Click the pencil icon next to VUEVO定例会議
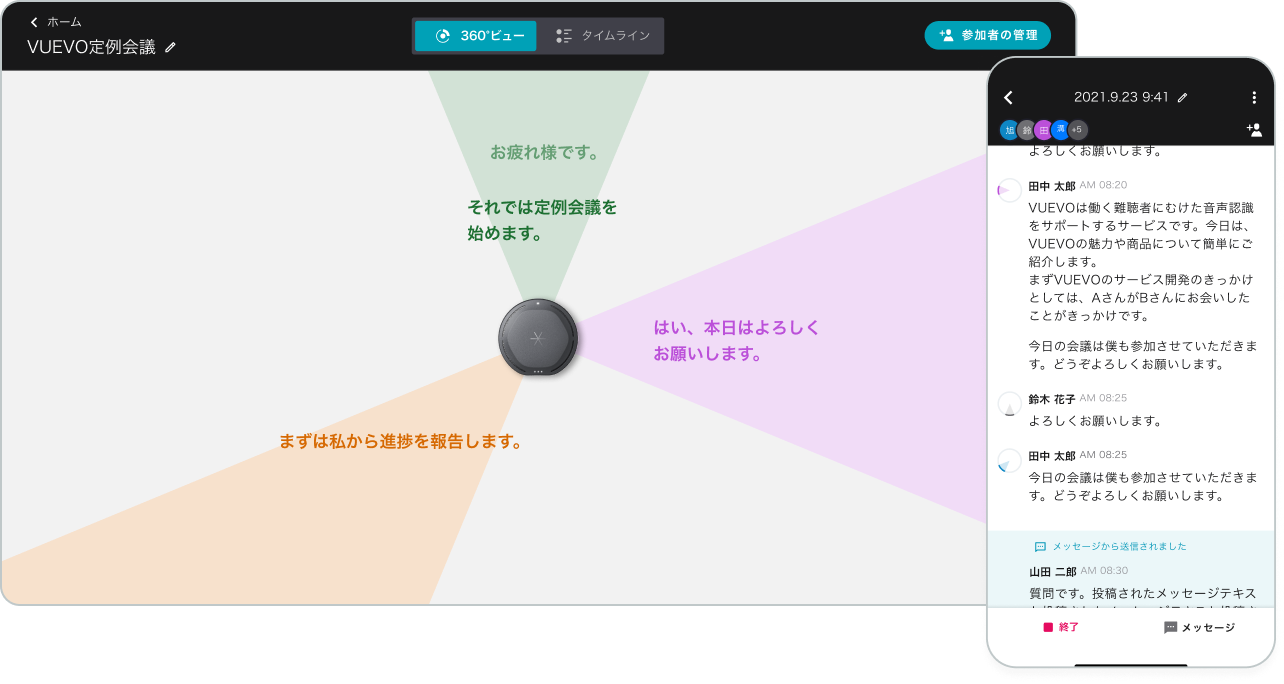The image size is (1284, 684). click(x=170, y=47)
